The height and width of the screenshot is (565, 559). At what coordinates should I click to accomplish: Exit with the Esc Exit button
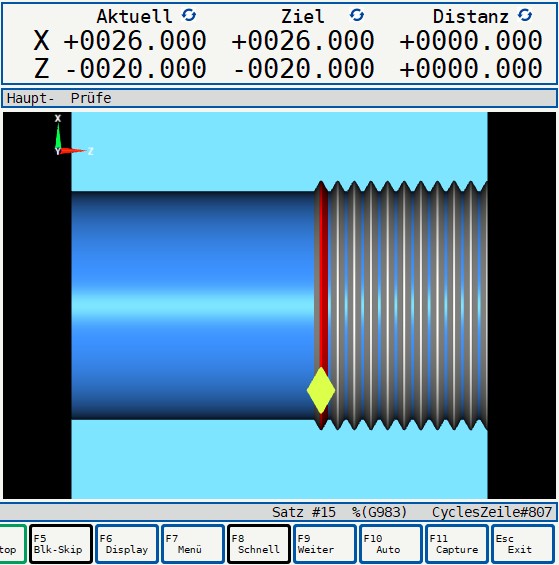(523, 544)
